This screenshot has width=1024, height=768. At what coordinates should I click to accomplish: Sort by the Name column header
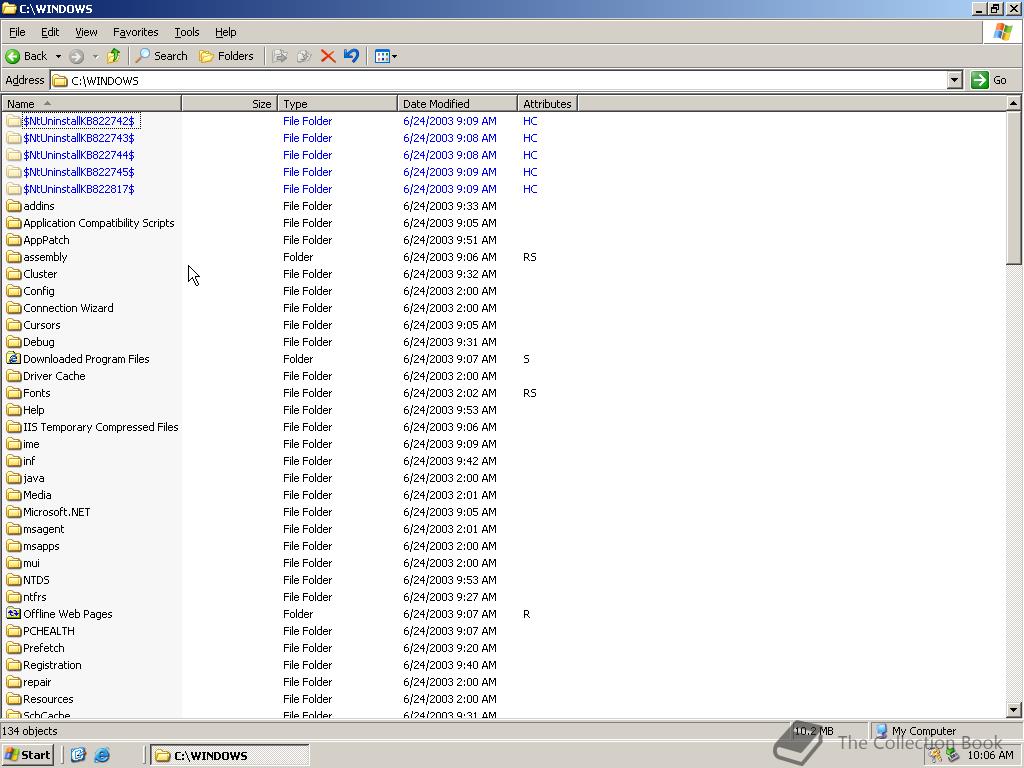coord(91,104)
